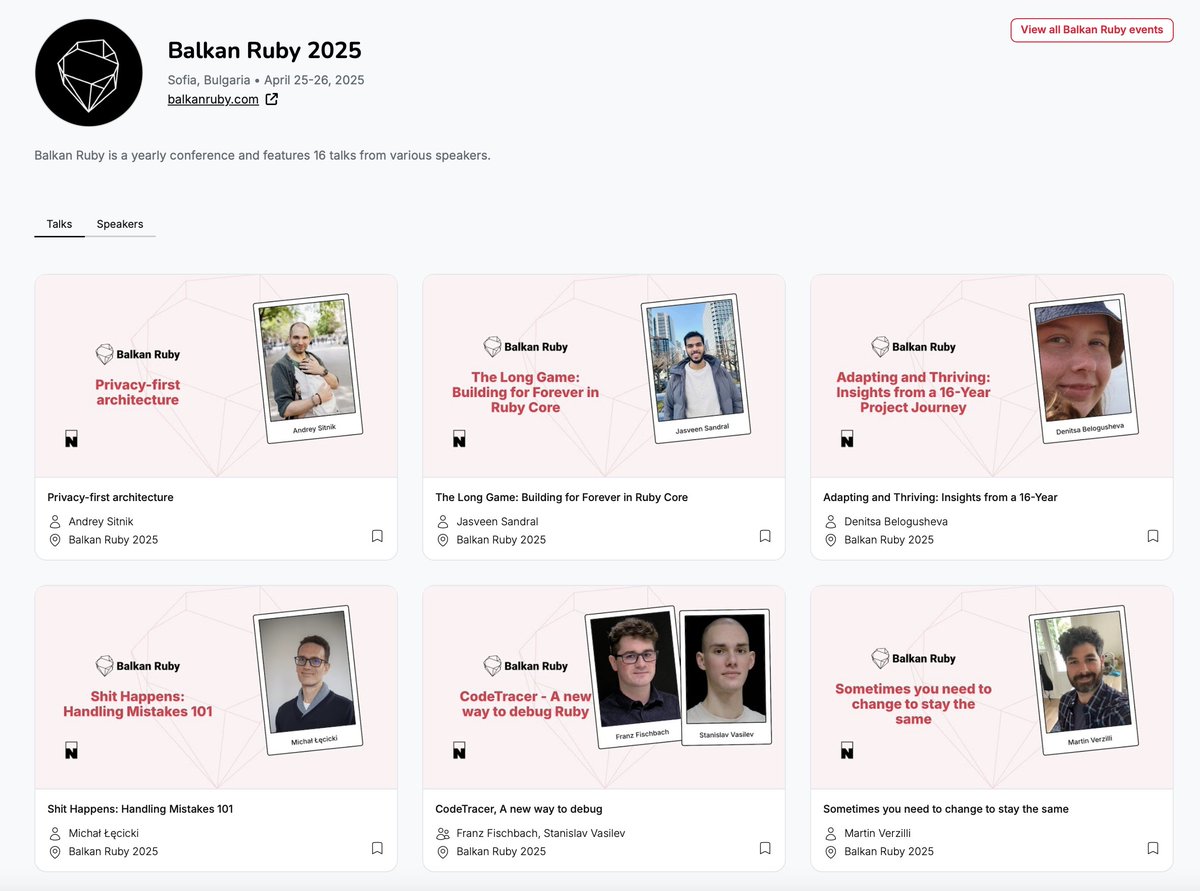Click Balkan Ruby 2025 under Denitsa Belogusheva
Screen dimensions: 1200x891
pos(889,540)
